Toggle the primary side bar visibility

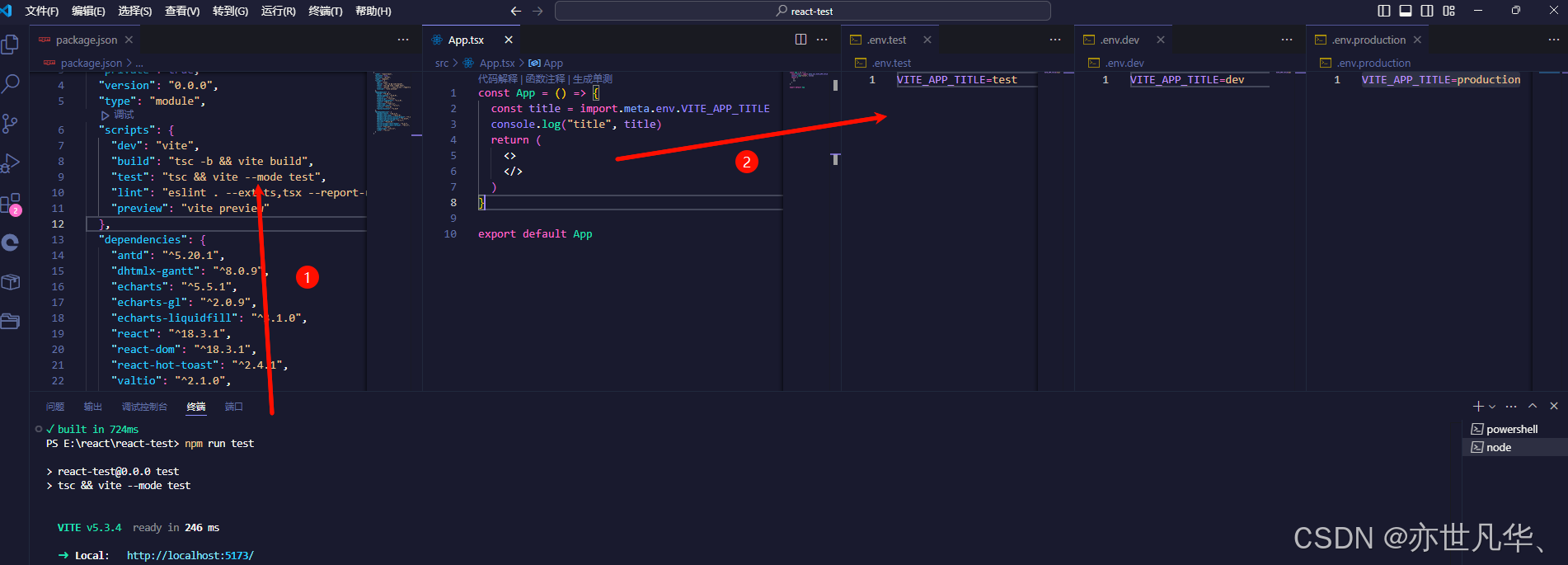coord(1384,11)
